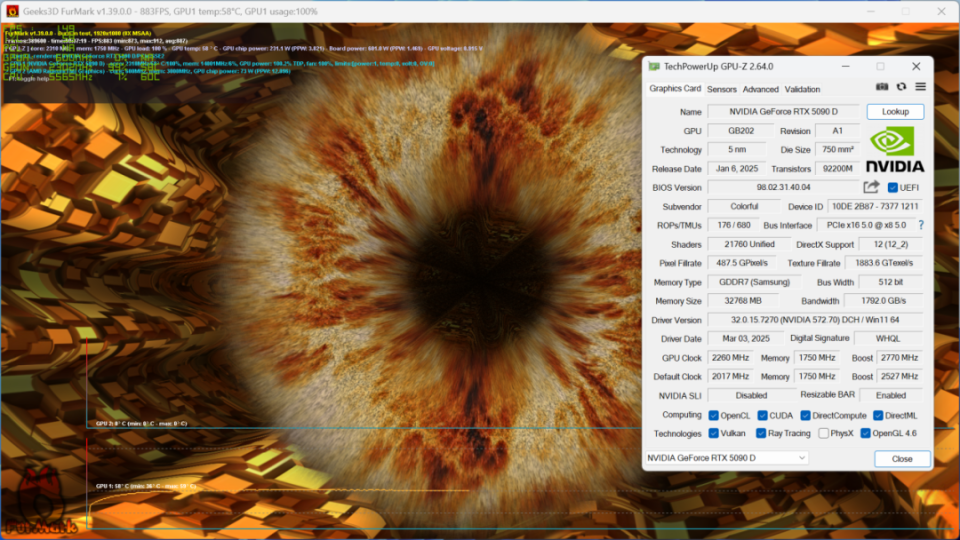Screen dimensions: 960x540
Task: Click the Default Clock value 2017 MHz
Action: pyautogui.click(x=730, y=376)
